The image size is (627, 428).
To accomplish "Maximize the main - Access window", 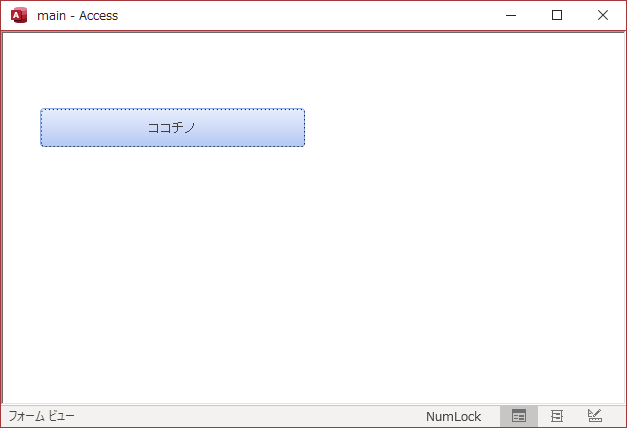I will (557, 15).
